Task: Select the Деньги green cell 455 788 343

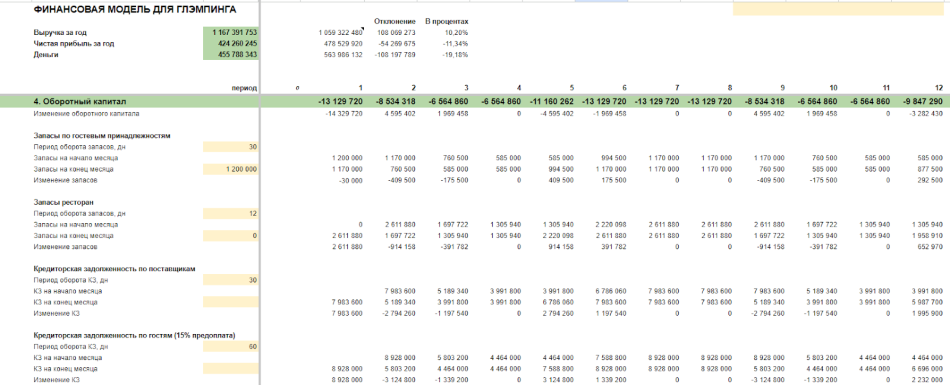Action: [231, 55]
